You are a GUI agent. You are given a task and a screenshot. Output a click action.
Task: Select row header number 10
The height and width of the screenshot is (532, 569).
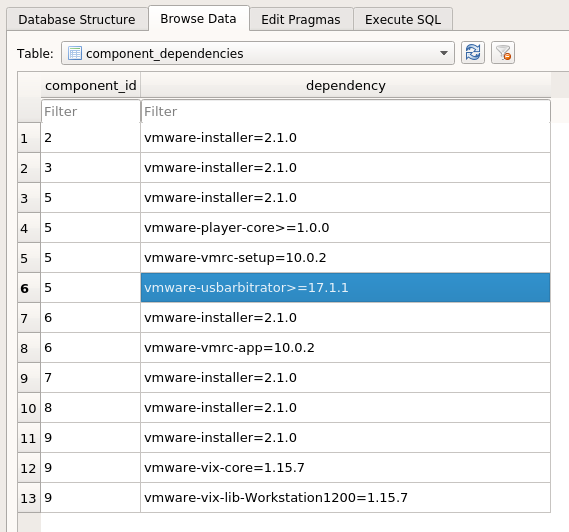[29, 408]
